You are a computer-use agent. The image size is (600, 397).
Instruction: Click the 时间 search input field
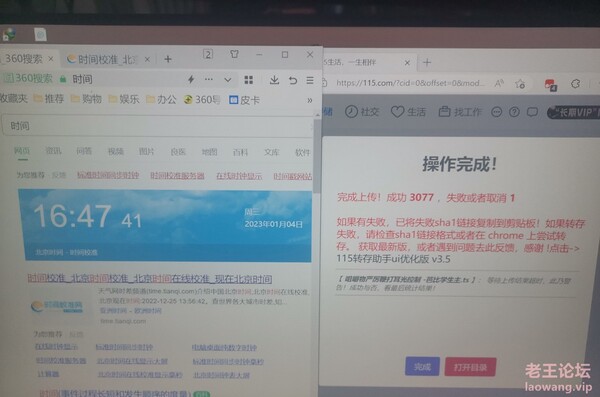pos(157,126)
